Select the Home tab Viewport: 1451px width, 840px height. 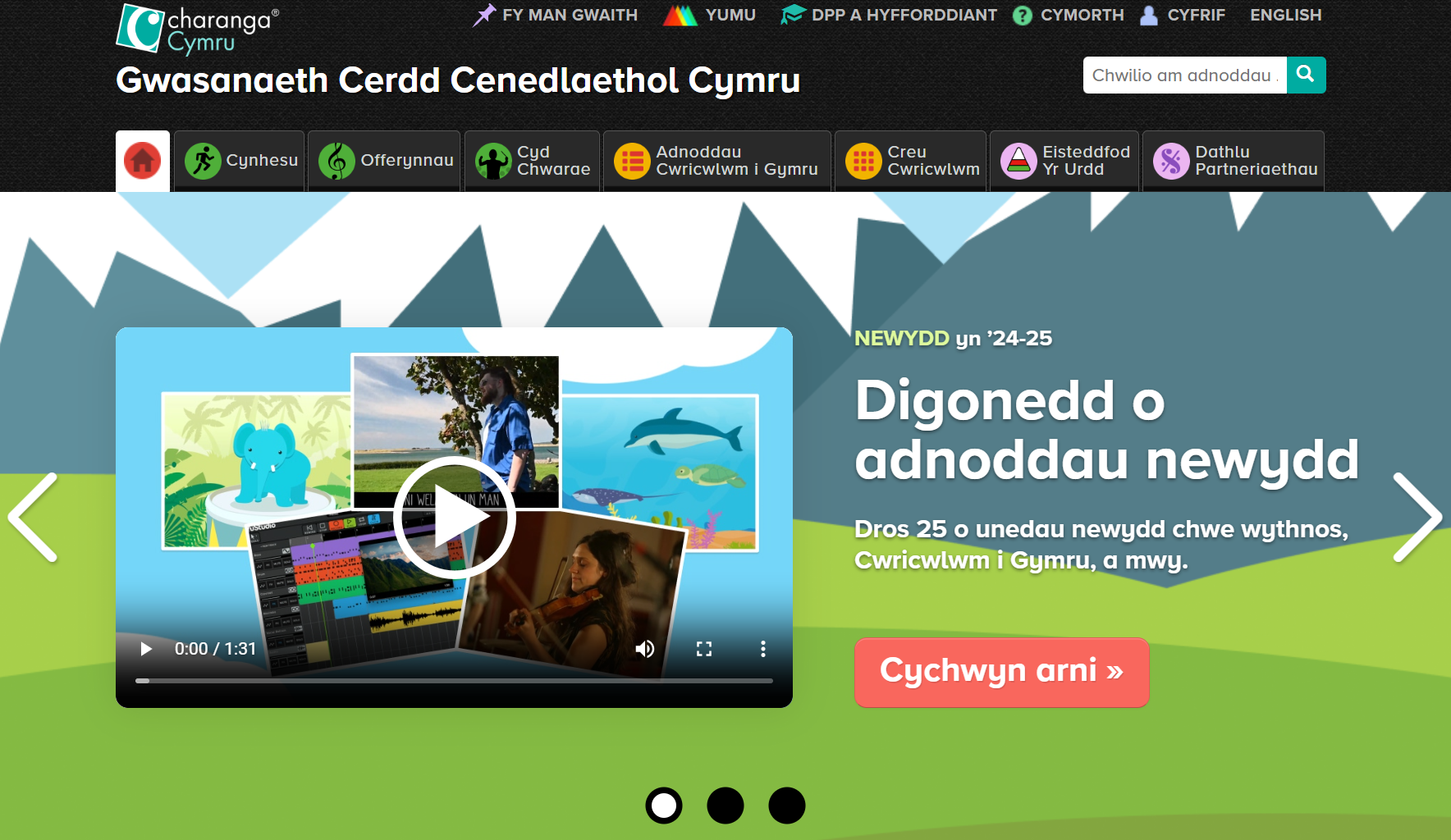[x=142, y=160]
